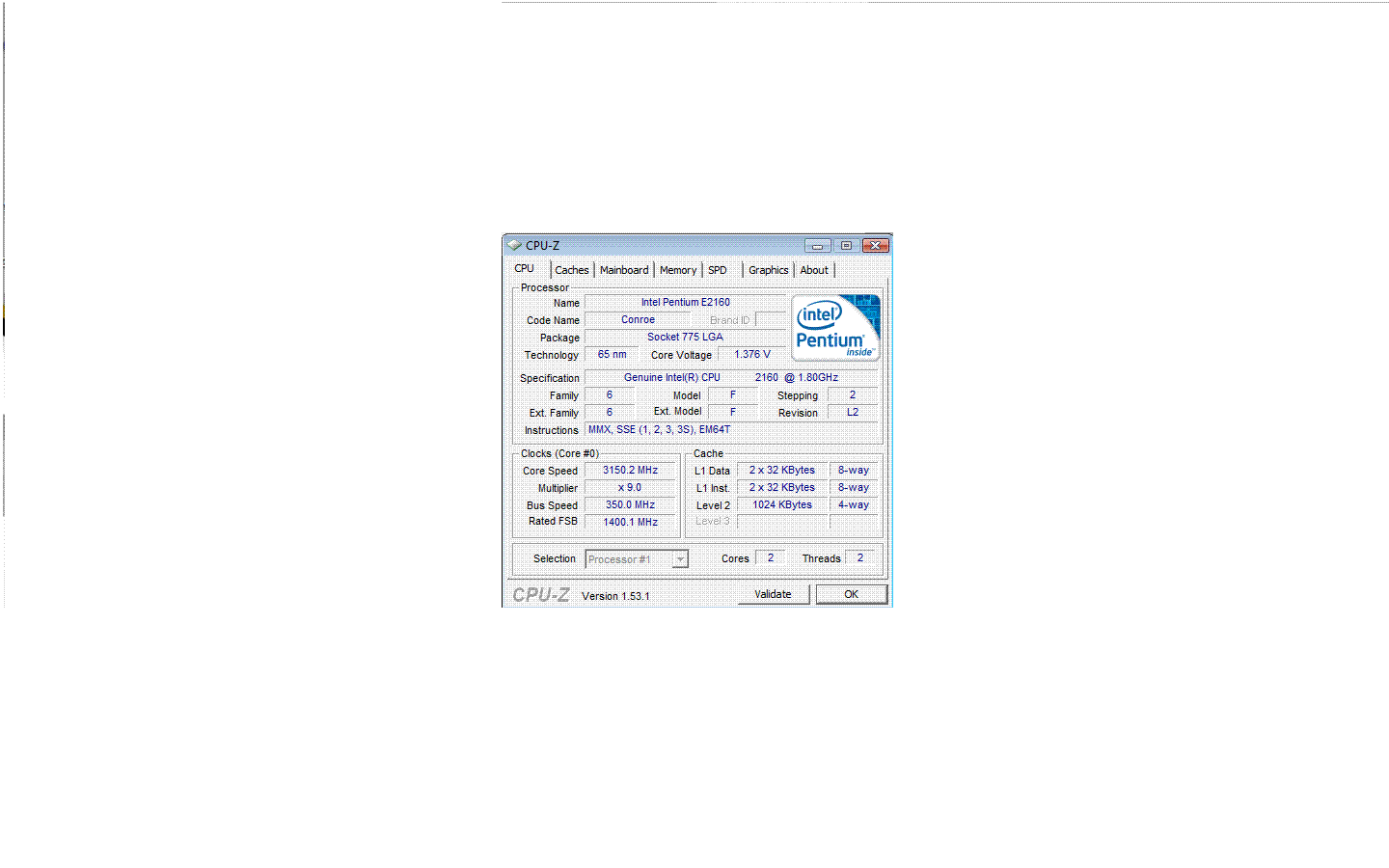Switch to the Caches tab
This screenshot has height=868, width=1389.
tap(572, 270)
